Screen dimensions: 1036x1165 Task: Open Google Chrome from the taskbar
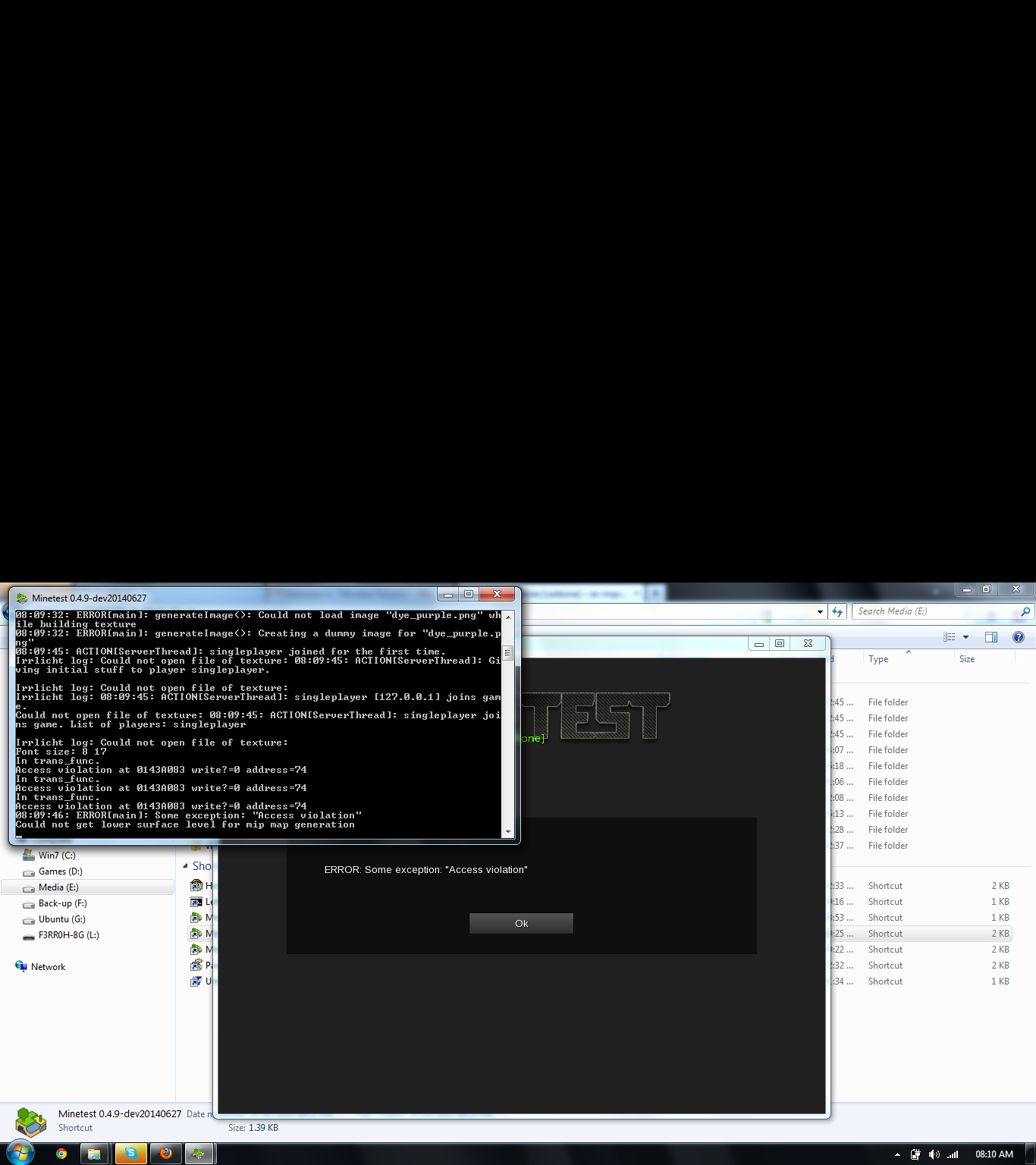point(61,1154)
